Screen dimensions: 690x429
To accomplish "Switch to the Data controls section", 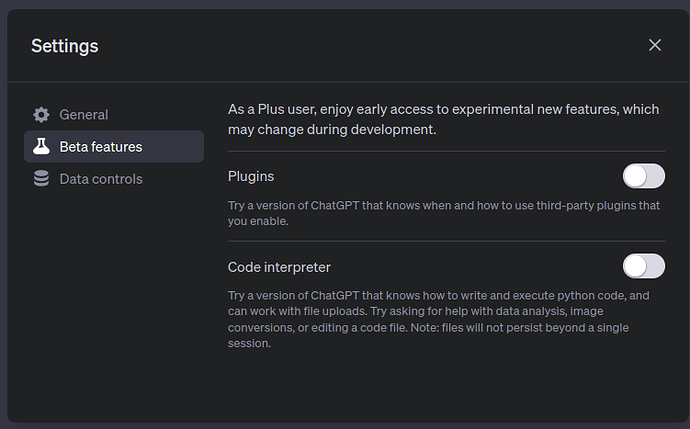I will pyautogui.click(x=101, y=179).
